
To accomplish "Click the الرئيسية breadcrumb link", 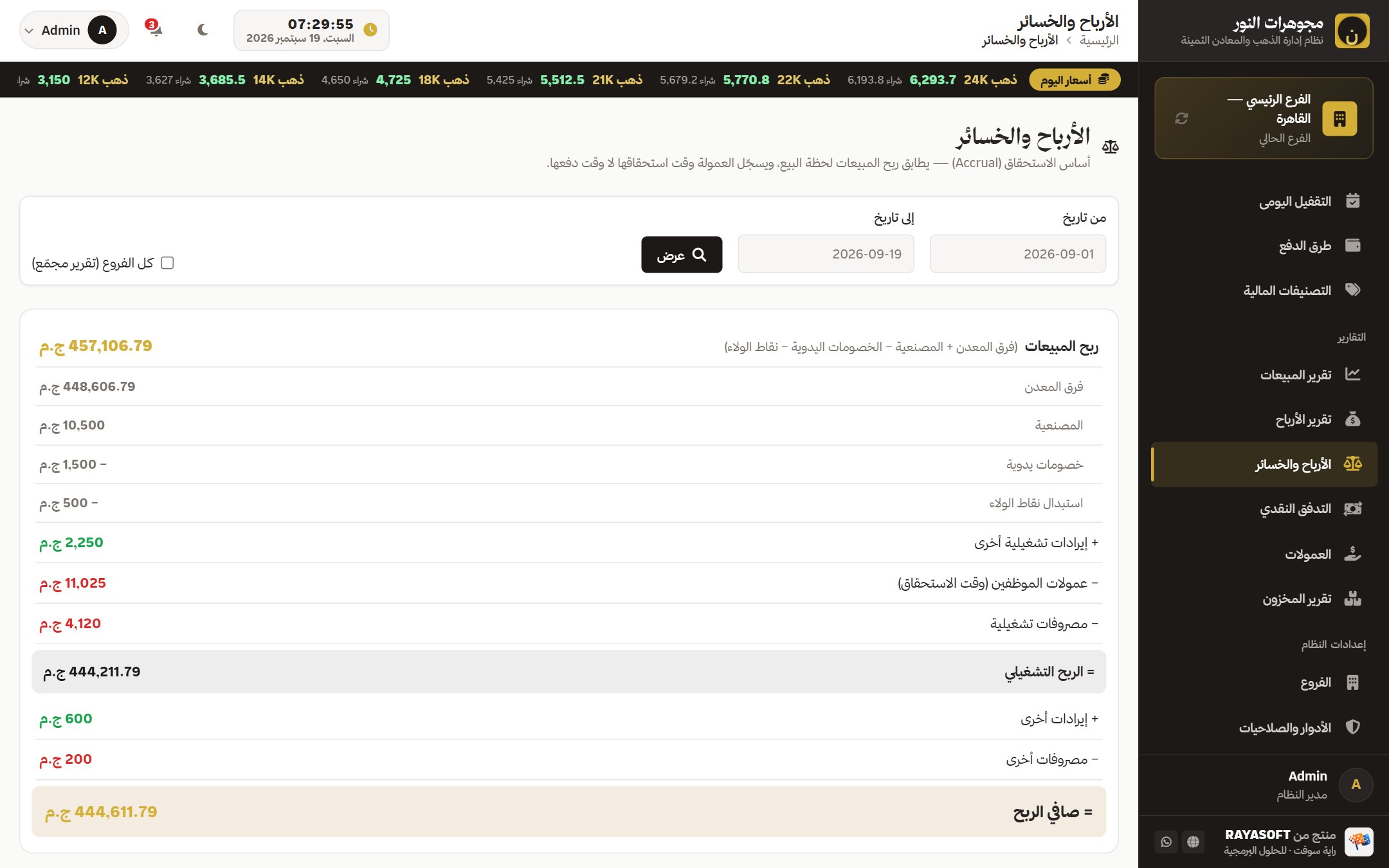I will coord(1099,41).
